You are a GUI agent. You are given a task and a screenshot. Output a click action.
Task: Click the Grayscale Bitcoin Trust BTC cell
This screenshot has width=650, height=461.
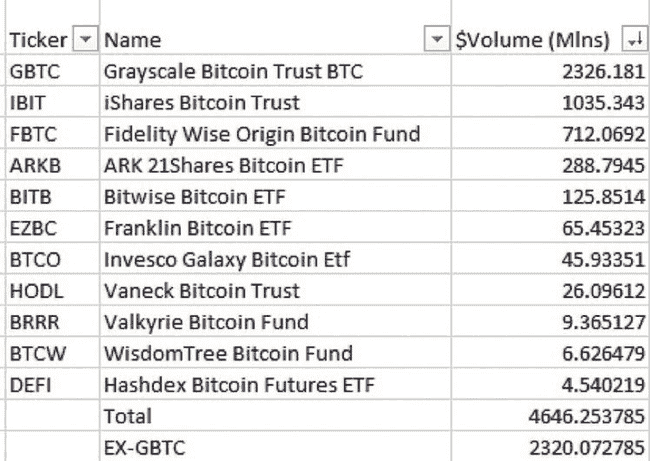click(233, 72)
